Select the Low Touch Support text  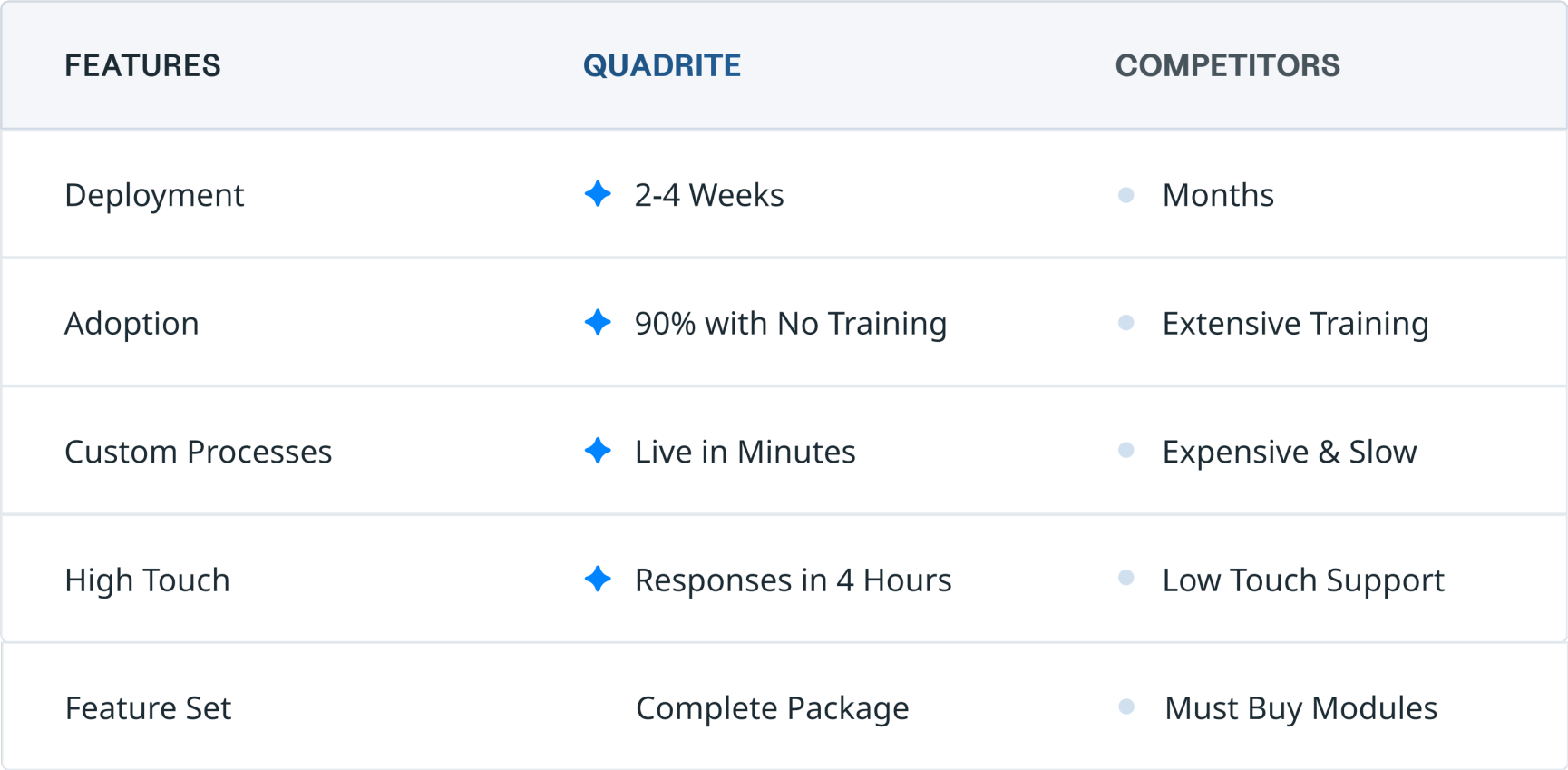pyautogui.click(x=1303, y=581)
